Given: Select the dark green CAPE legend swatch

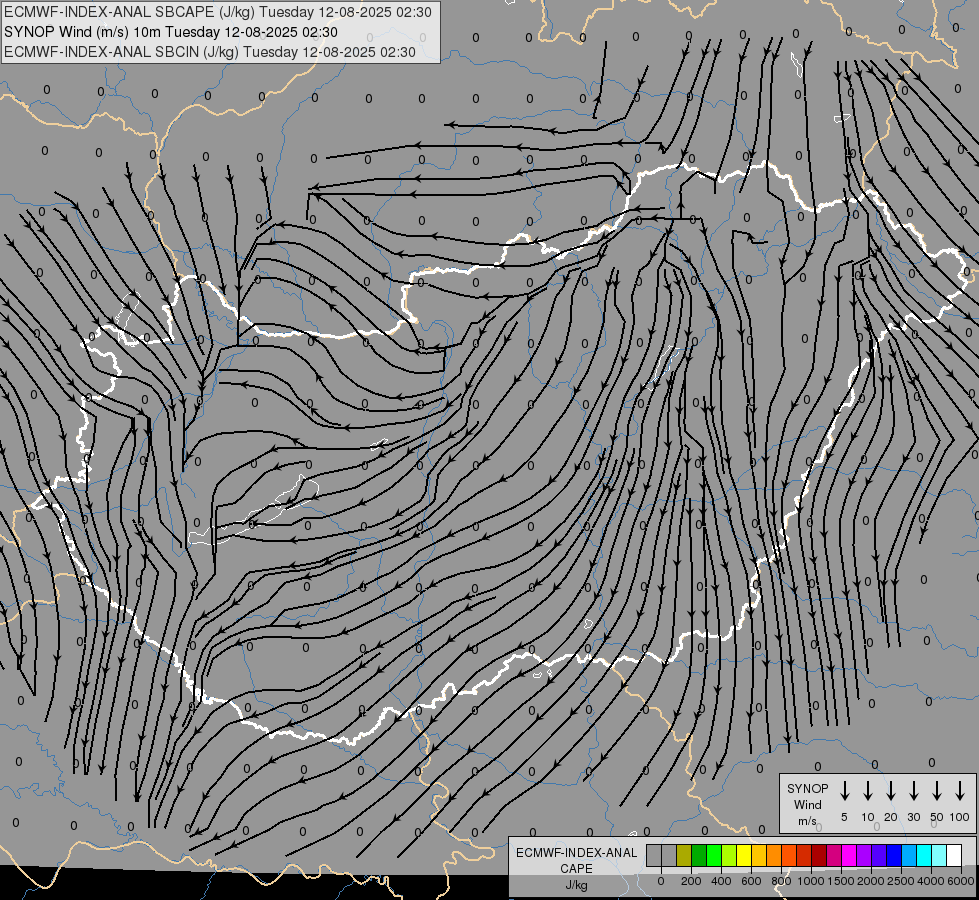Looking at the screenshot, I should pyautogui.click(x=699, y=856).
